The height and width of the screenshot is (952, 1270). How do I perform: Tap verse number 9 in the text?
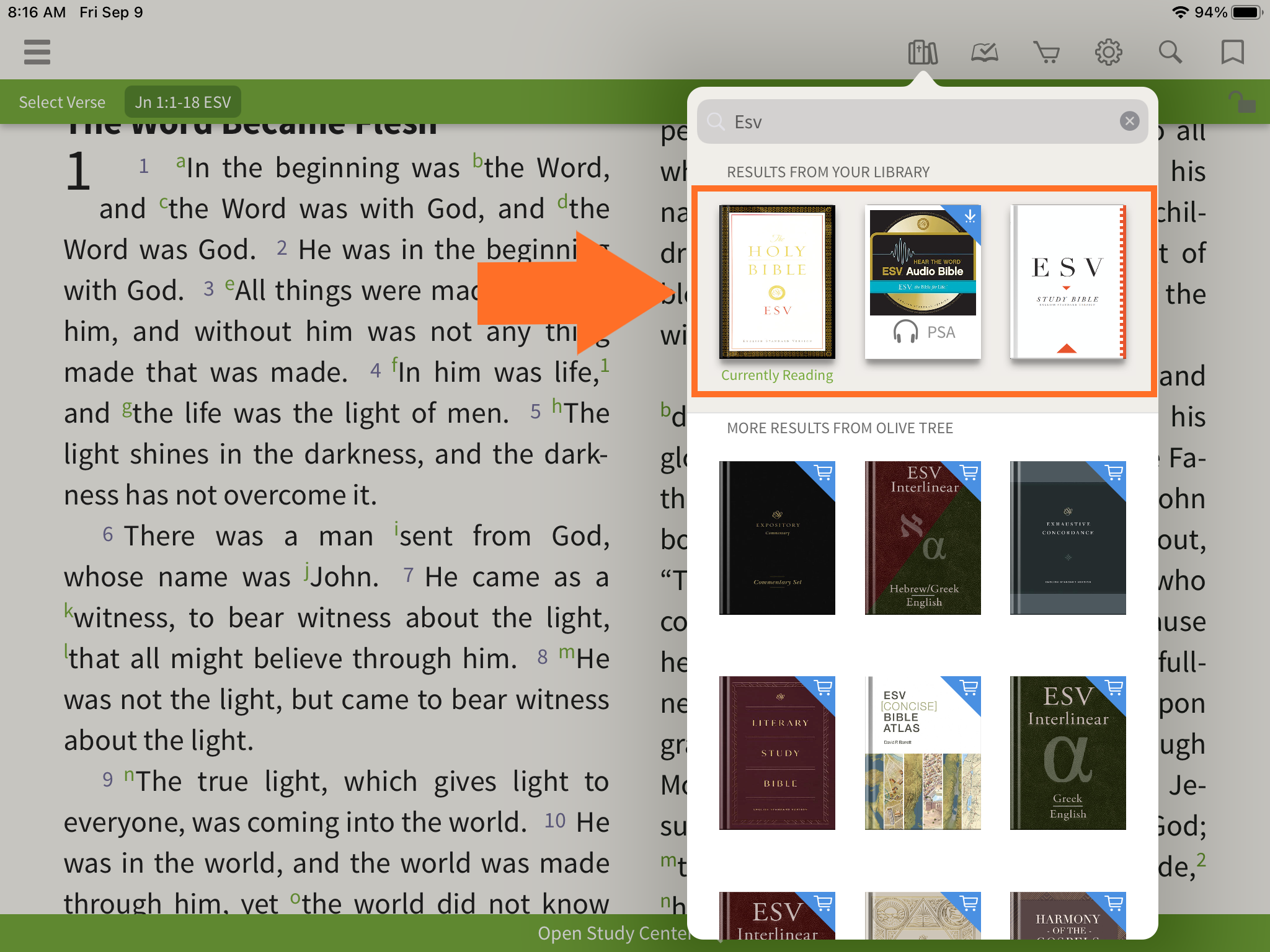[x=108, y=780]
